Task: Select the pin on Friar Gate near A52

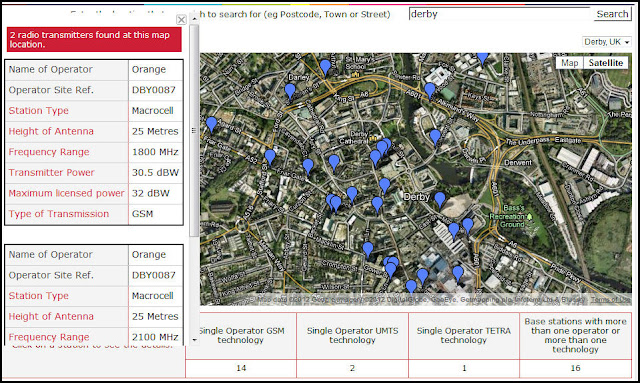Action: coord(270,157)
